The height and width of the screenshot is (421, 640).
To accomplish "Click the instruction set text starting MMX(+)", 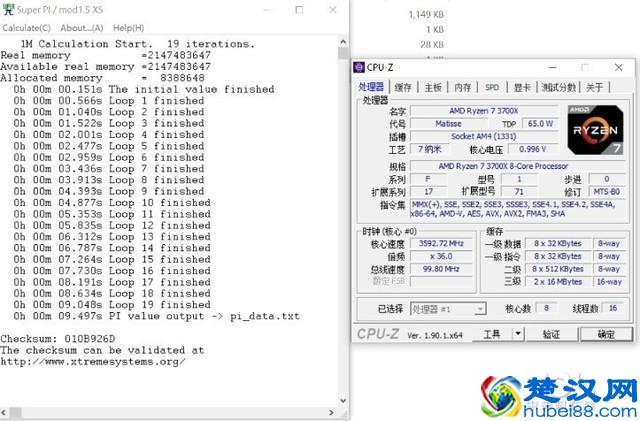I will [x=518, y=209].
